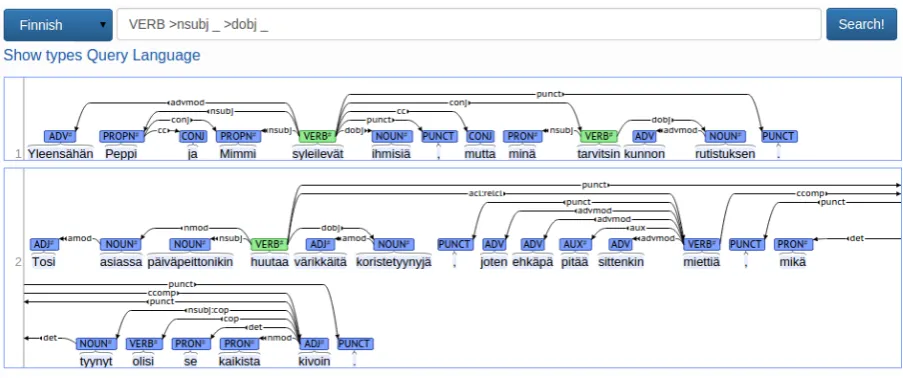903x378 pixels.
Task: Select the CONJ tag above mutta
Action: point(479,137)
